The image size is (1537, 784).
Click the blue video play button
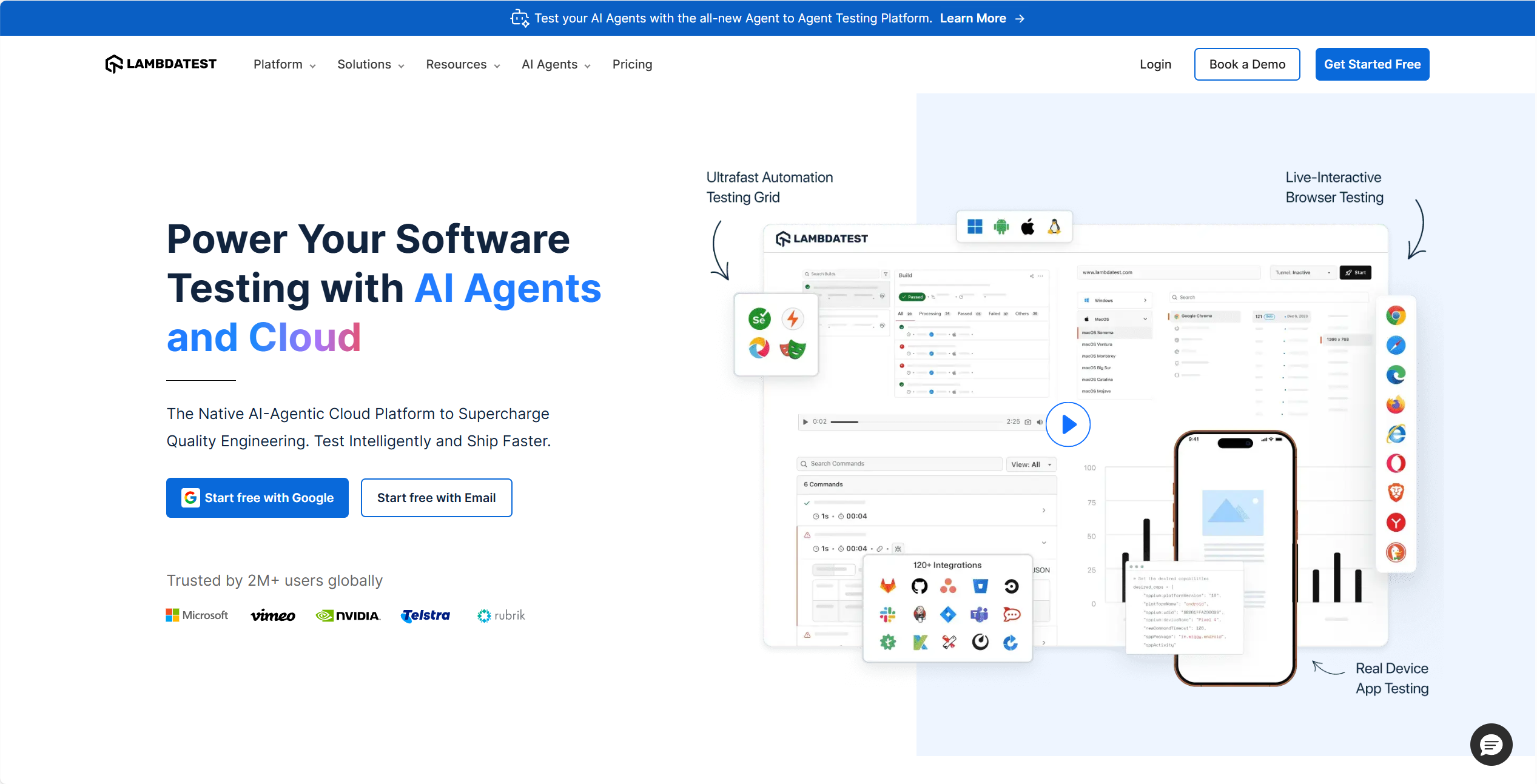(1068, 424)
